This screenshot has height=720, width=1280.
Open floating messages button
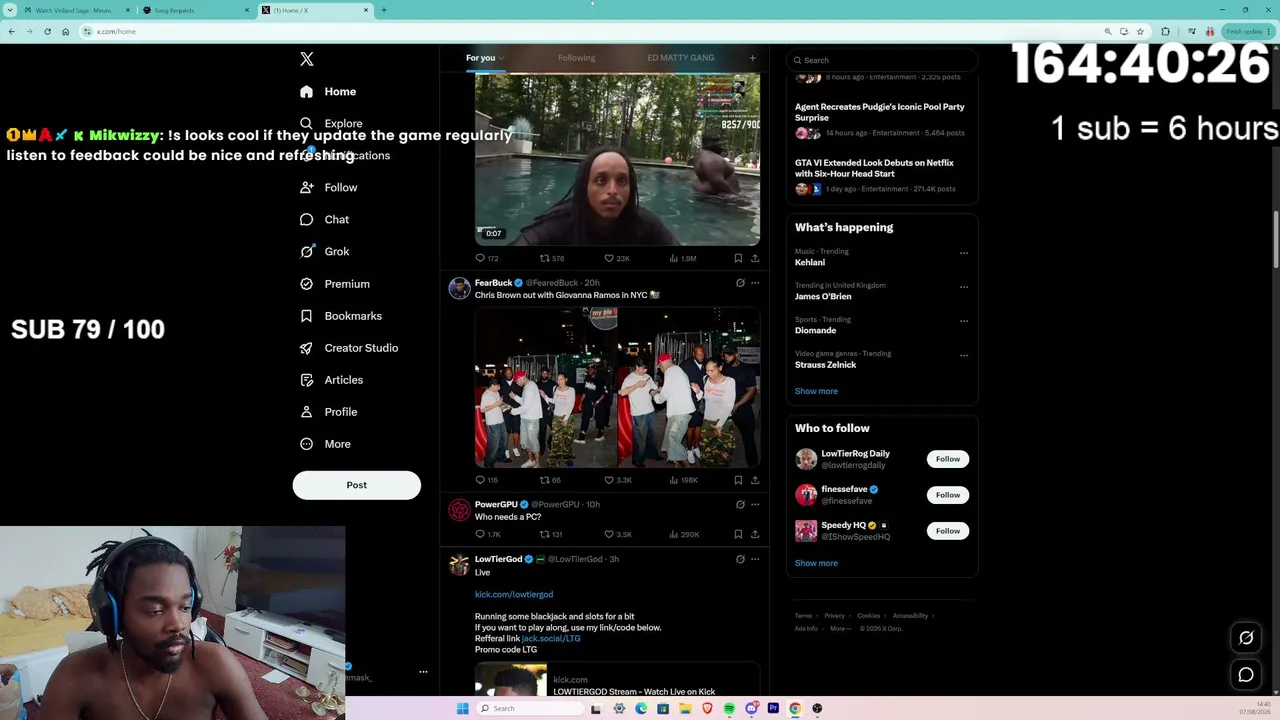1246,675
